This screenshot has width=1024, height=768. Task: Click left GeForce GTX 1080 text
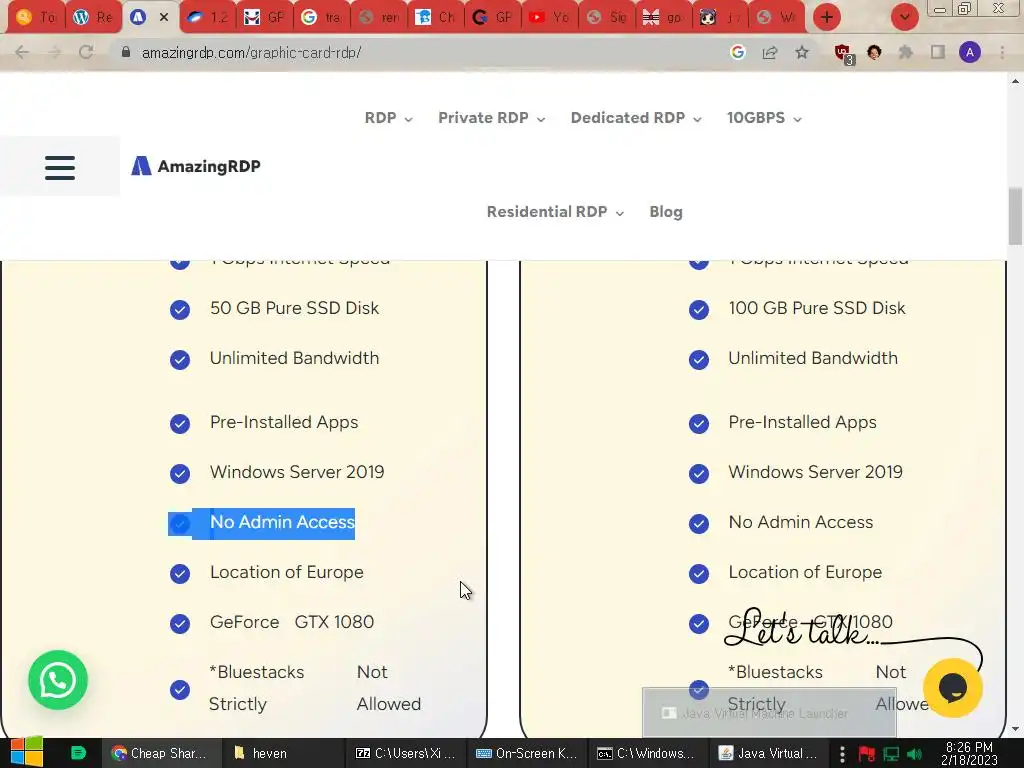click(292, 622)
